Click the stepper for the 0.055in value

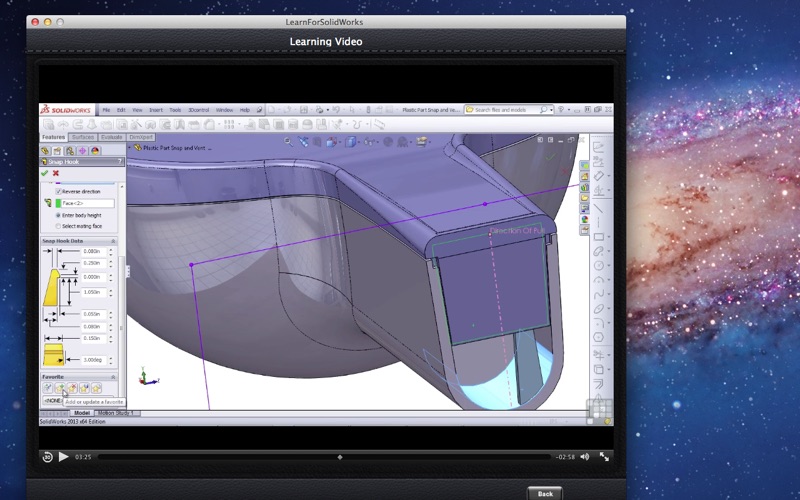pyautogui.click(x=111, y=314)
